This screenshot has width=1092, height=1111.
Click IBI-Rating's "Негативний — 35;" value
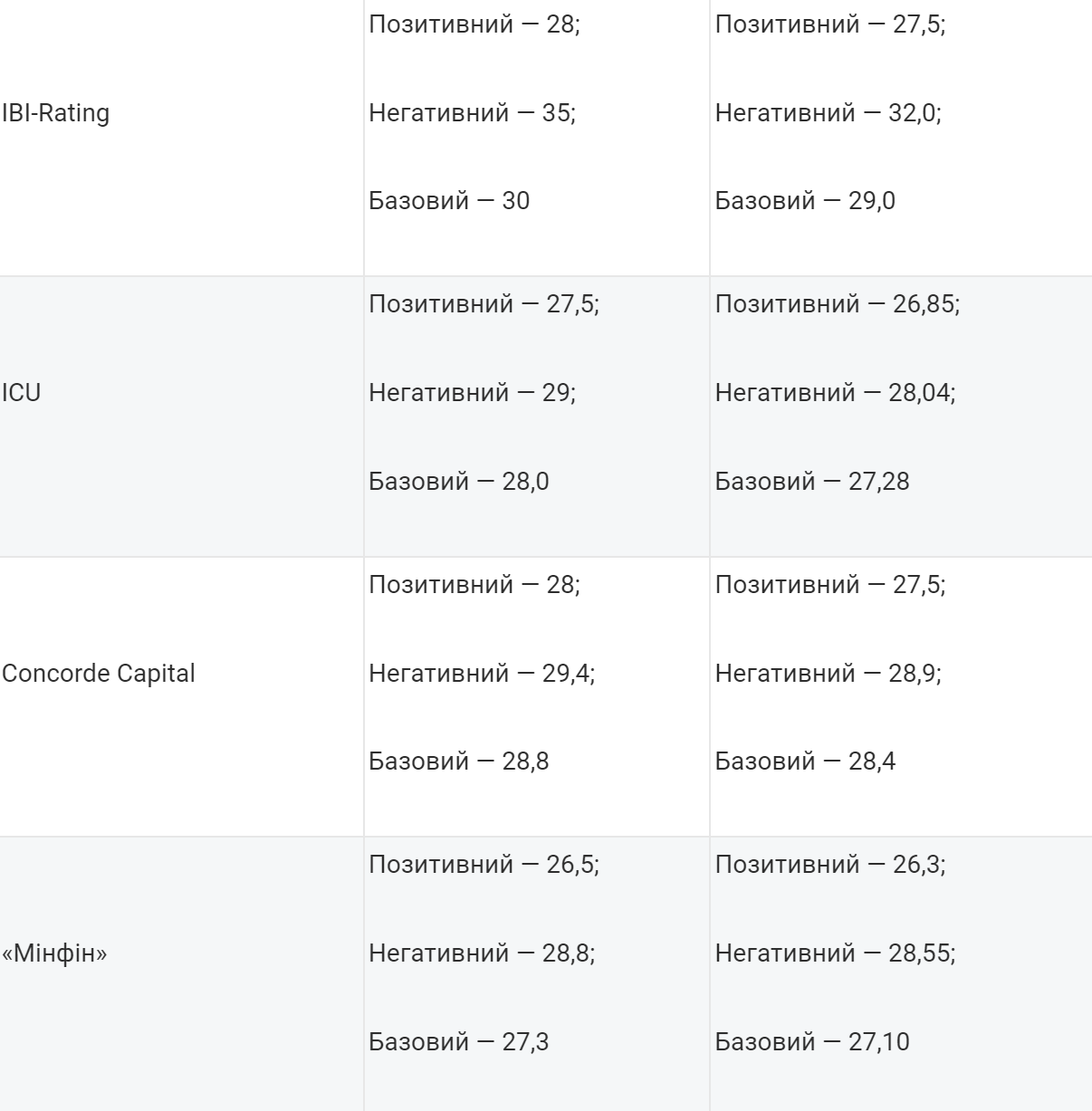coord(472,113)
